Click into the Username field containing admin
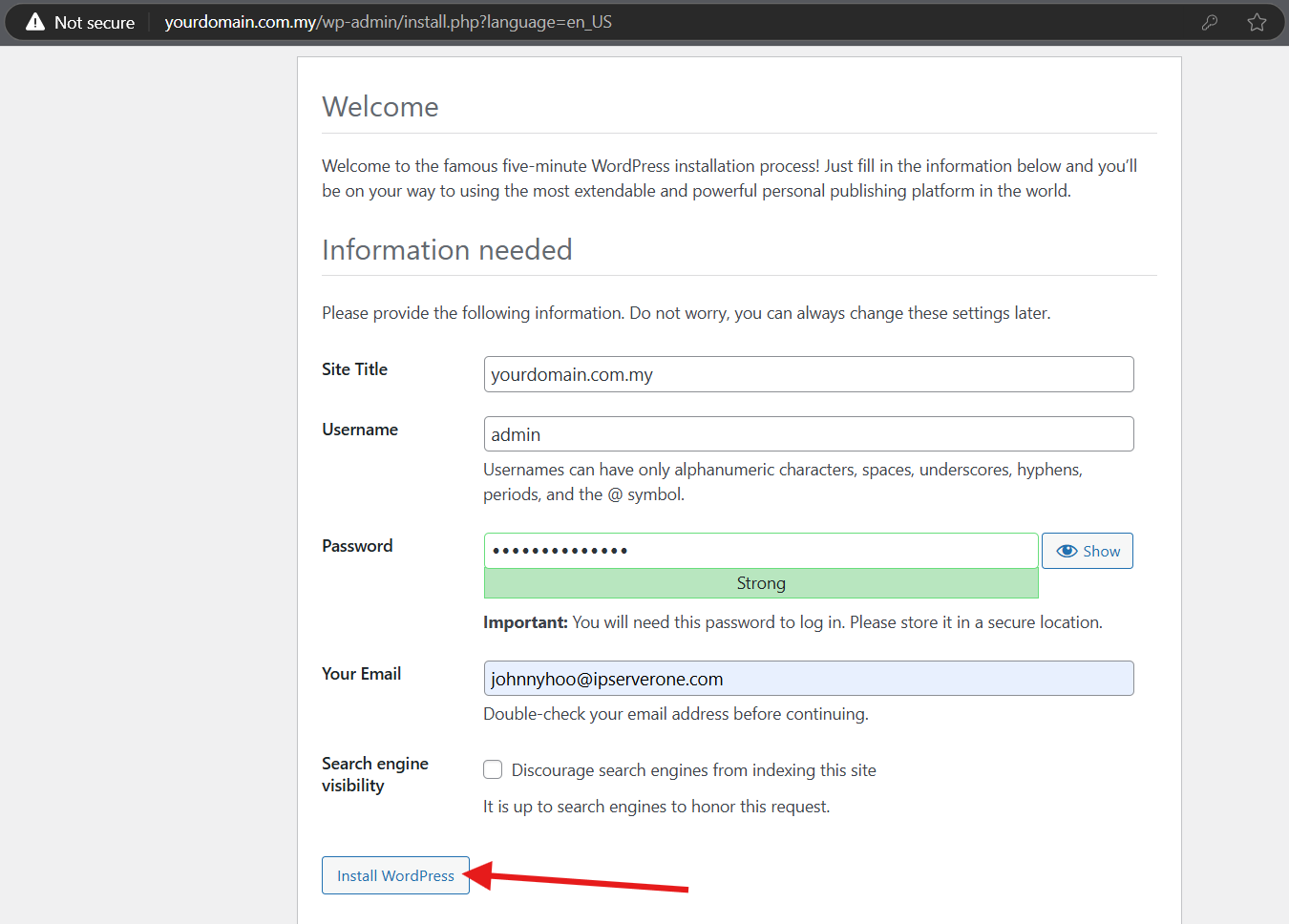This screenshot has height=924, width=1289. click(808, 434)
